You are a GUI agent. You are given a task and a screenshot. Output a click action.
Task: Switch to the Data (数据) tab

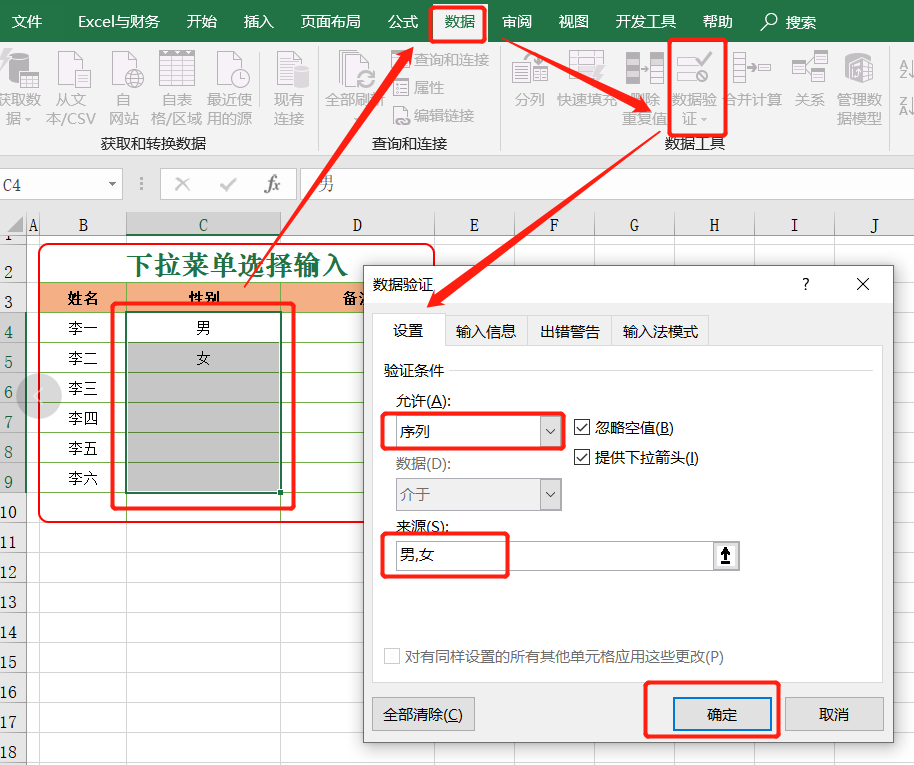pyautogui.click(x=459, y=22)
